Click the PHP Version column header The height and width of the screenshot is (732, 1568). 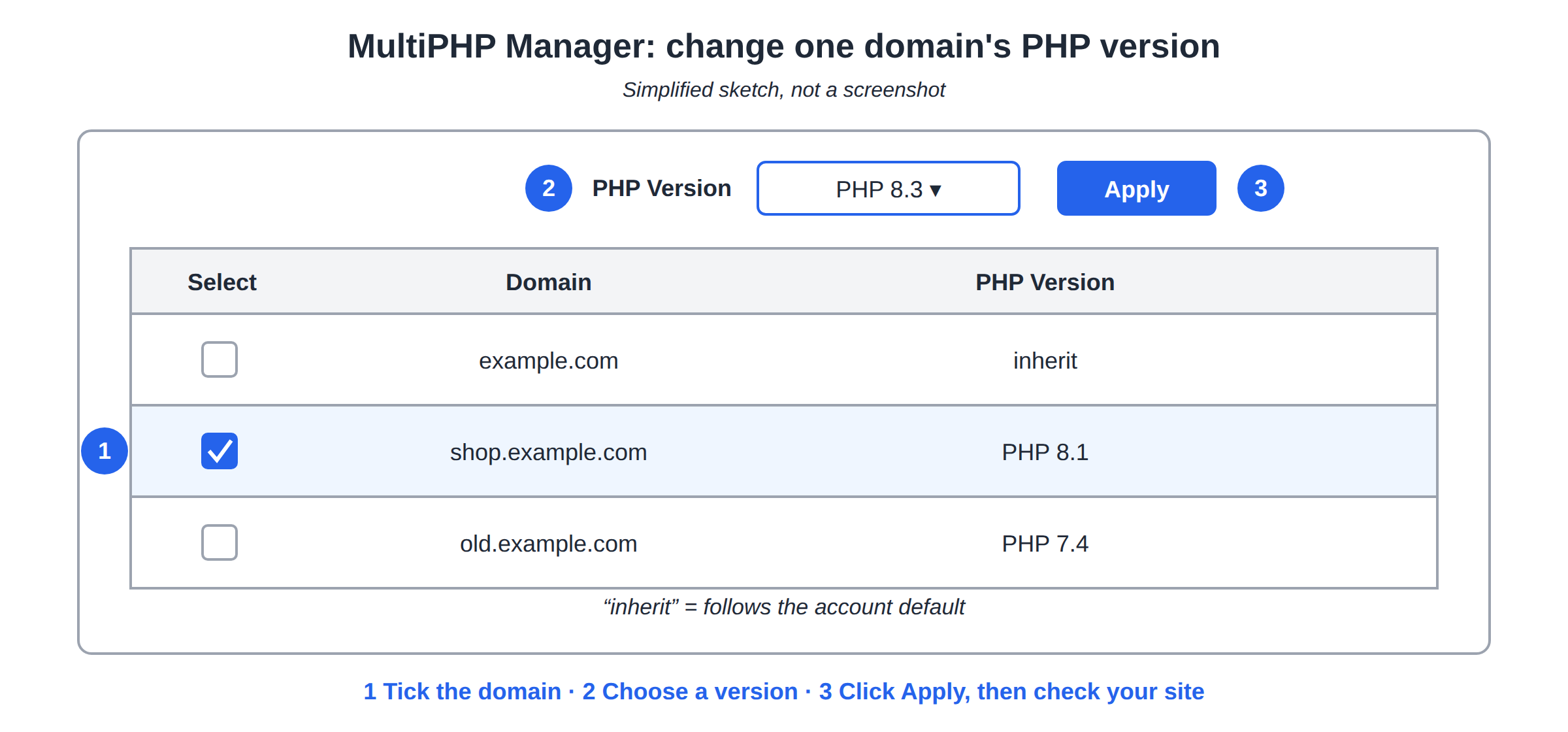[1045, 282]
